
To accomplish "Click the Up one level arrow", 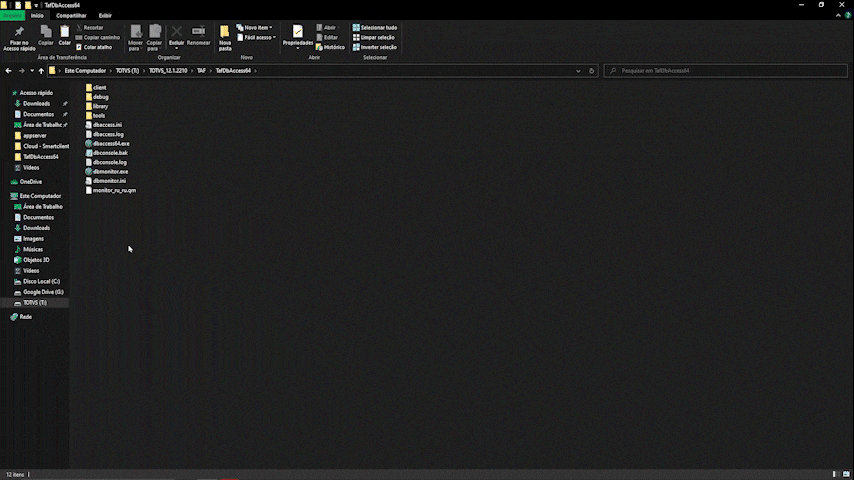I will 41,71.
